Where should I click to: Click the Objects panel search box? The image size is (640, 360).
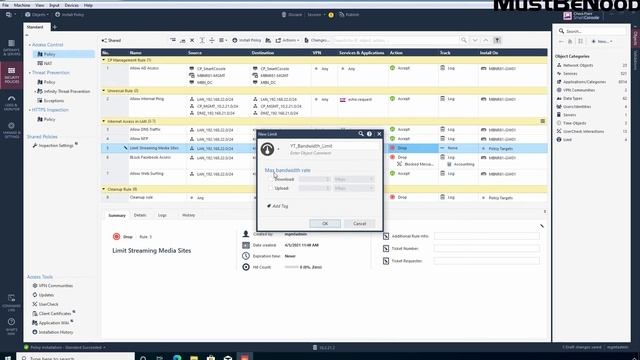point(592,31)
